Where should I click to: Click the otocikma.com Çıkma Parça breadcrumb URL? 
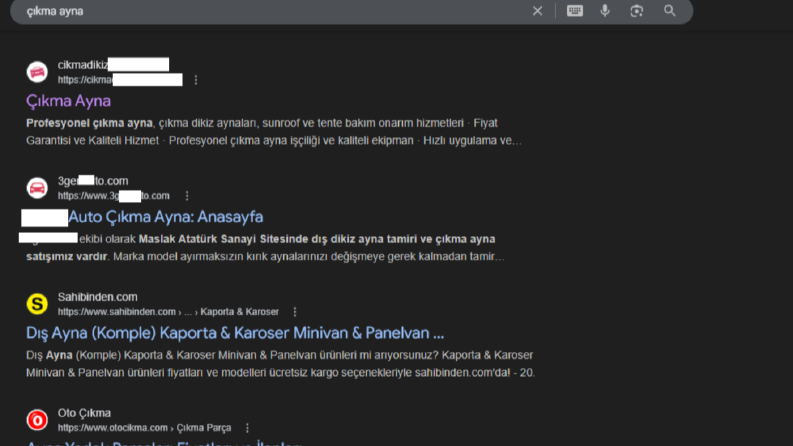click(x=145, y=428)
